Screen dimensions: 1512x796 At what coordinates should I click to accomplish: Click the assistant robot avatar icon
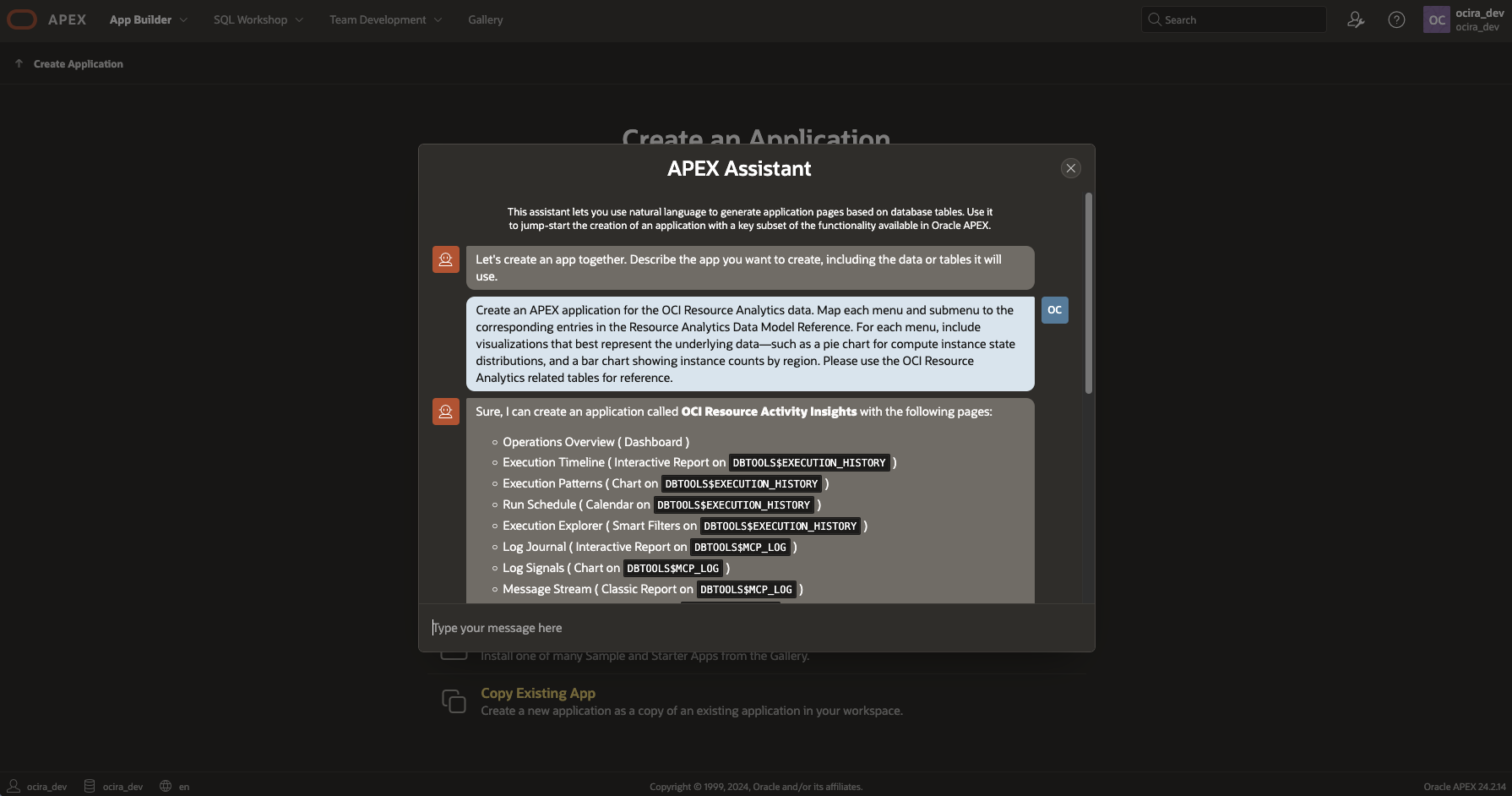tap(446, 259)
